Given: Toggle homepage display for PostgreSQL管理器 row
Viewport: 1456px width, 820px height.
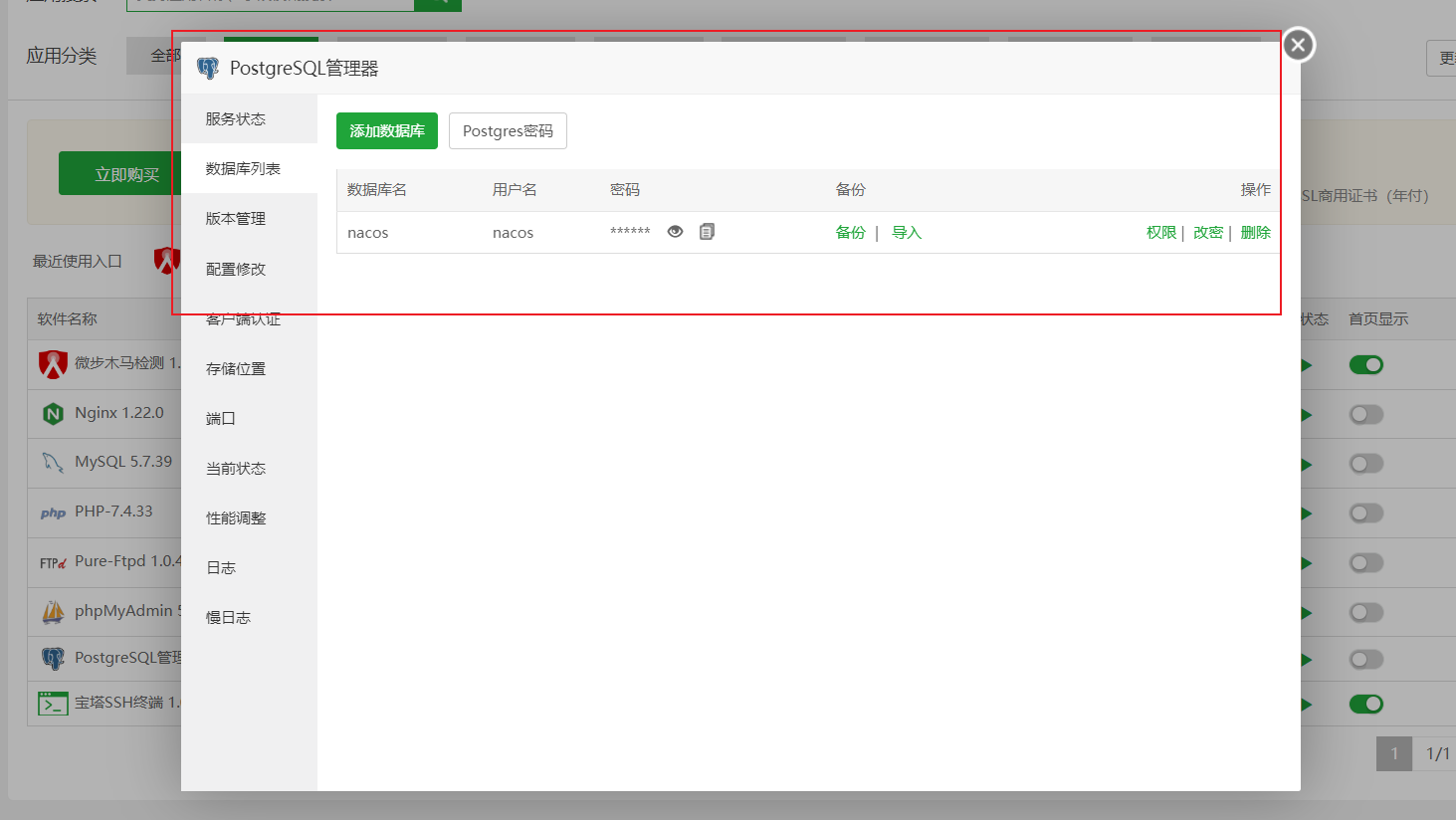Looking at the screenshot, I should pos(1366,660).
